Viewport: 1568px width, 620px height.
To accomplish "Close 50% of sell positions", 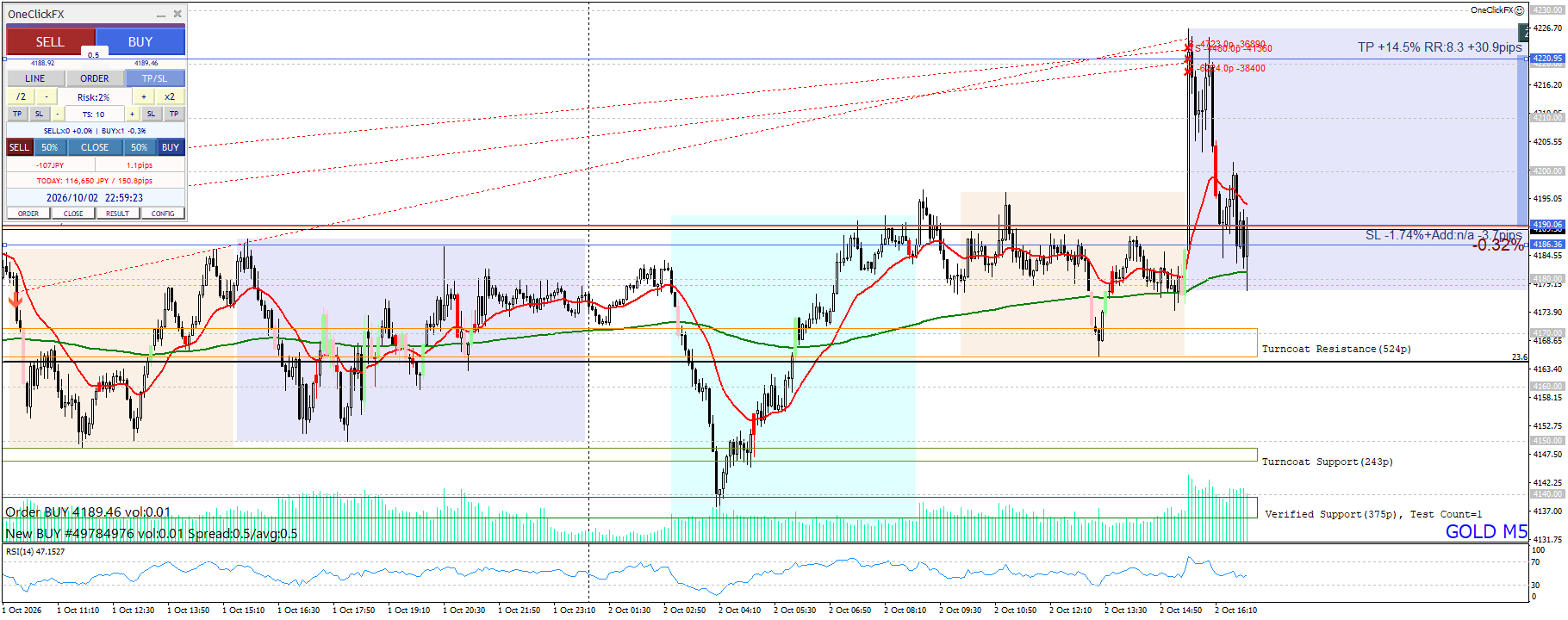I will click(x=50, y=147).
